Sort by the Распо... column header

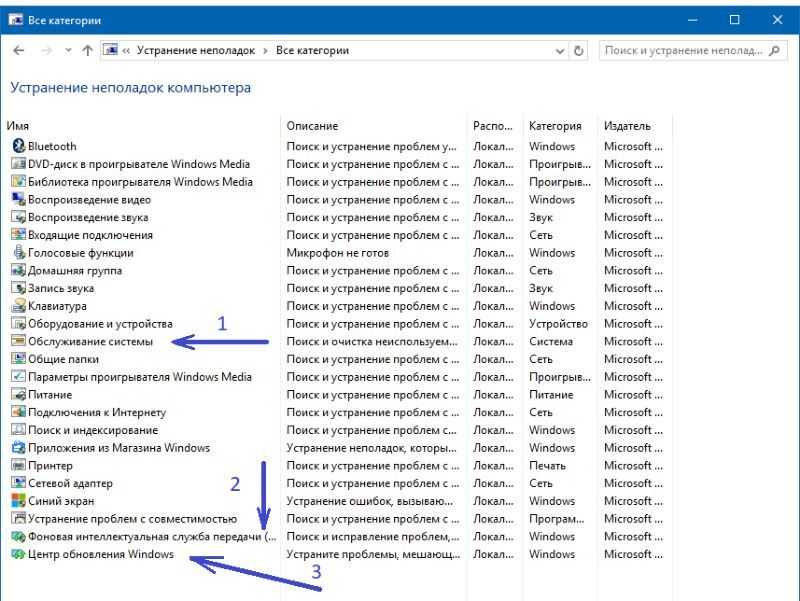pos(492,126)
